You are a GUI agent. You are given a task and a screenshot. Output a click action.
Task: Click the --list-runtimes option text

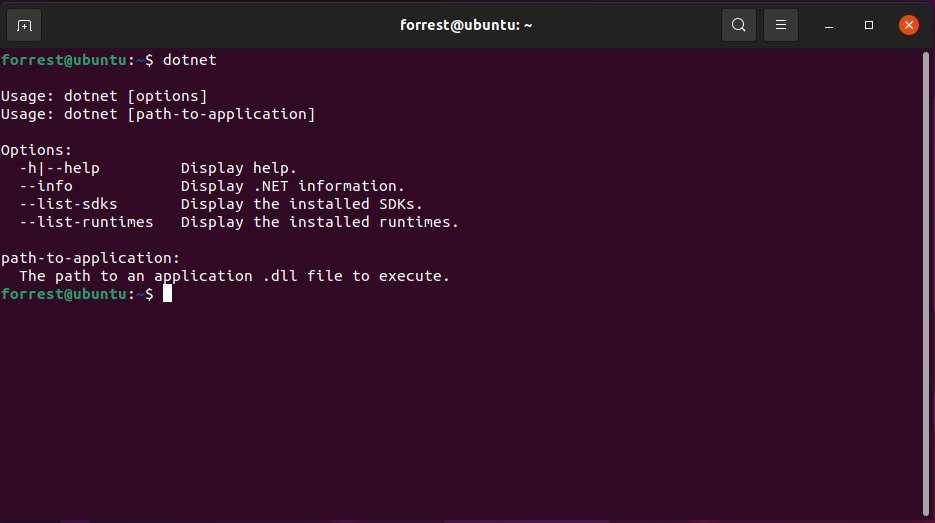tap(86, 222)
